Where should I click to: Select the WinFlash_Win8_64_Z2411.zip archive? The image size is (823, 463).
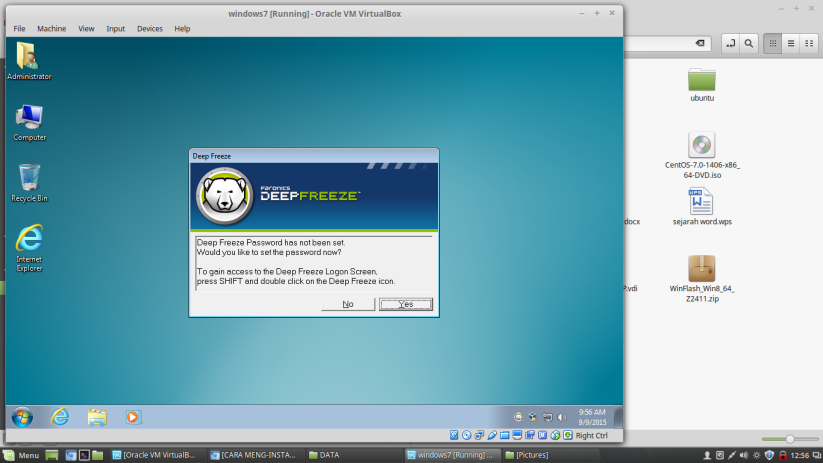point(702,279)
